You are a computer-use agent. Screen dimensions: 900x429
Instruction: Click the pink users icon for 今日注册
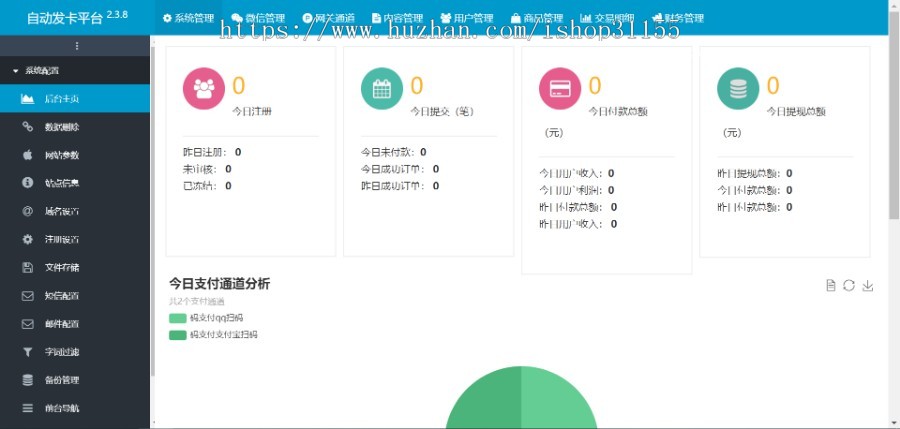[204, 88]
